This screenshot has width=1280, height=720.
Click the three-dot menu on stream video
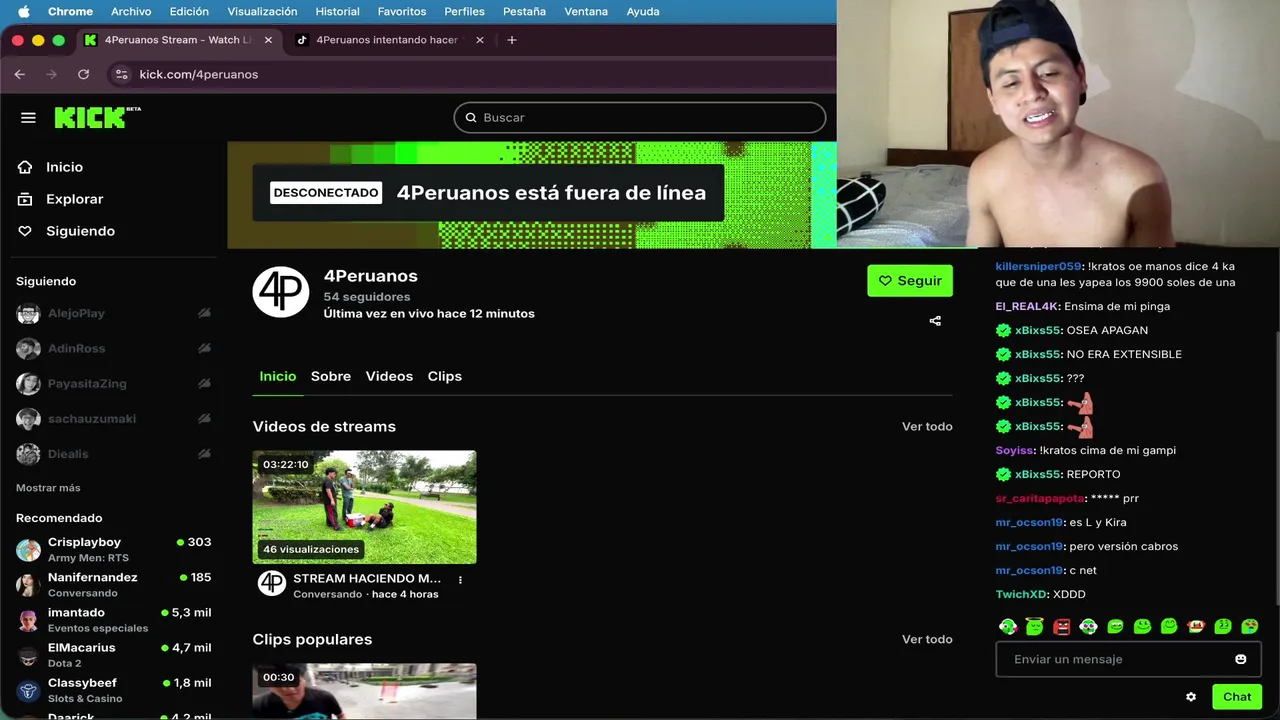coord(460,579)
